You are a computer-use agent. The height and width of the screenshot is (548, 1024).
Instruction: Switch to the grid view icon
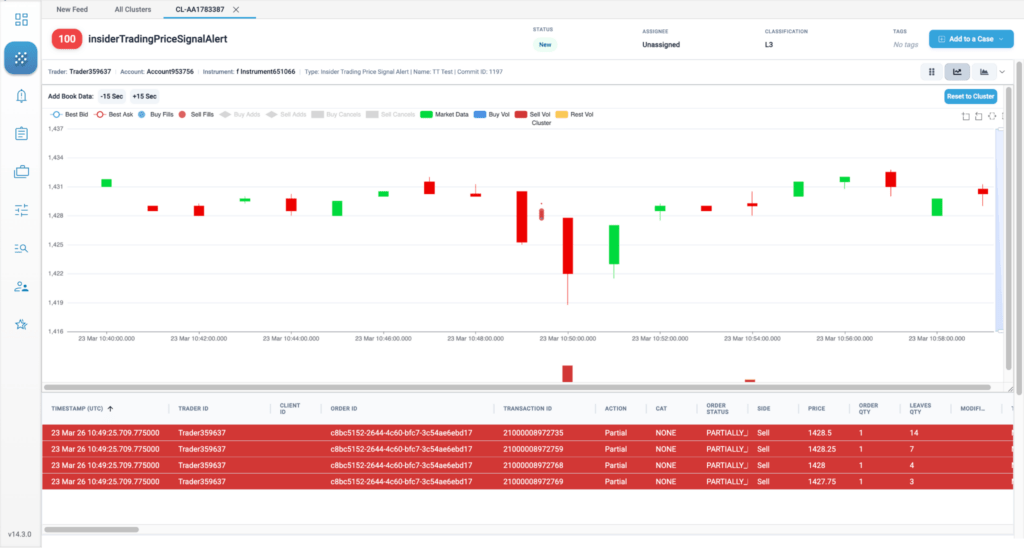[x=931, y=72]
